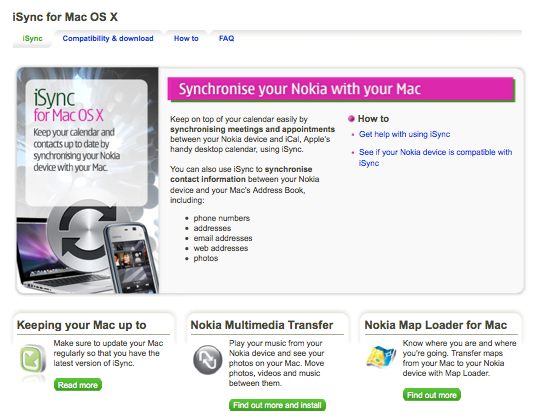
Task: Click the Read more button
Action: coord(78,385)
